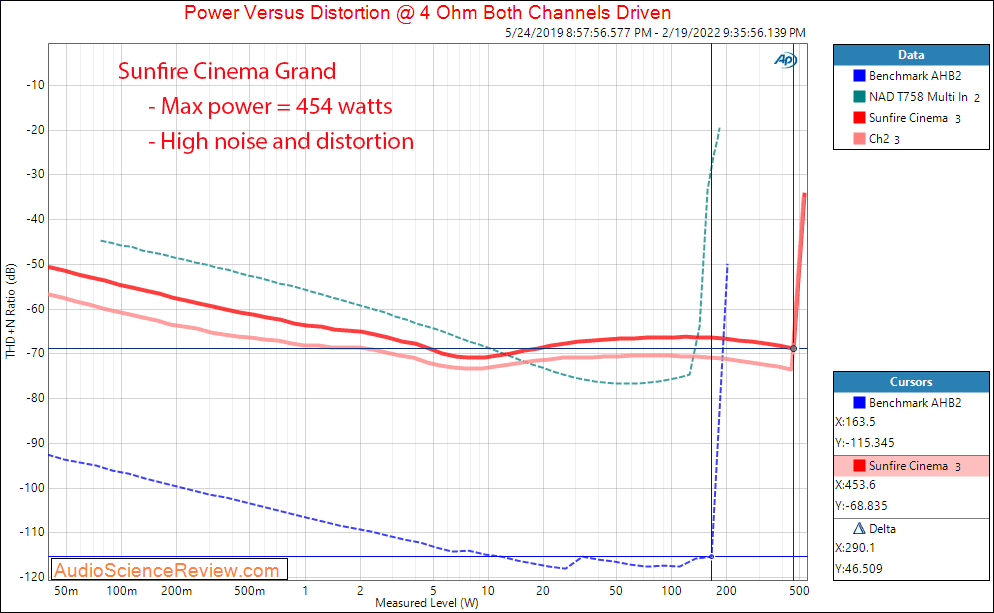Viewport: 994px width, 613px height.
Task: Click the highlighted Sunfire Cinema cursor row
Action: click(911, 465)
